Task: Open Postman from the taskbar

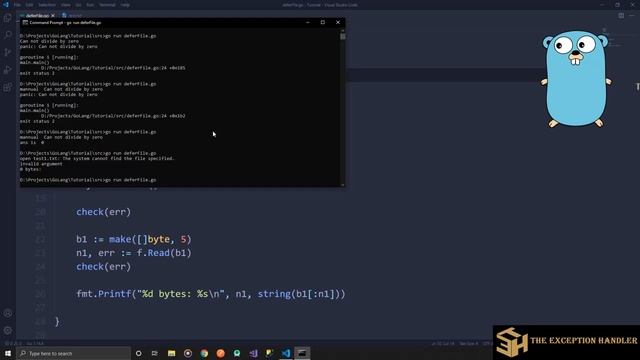Action: point(220,353)
